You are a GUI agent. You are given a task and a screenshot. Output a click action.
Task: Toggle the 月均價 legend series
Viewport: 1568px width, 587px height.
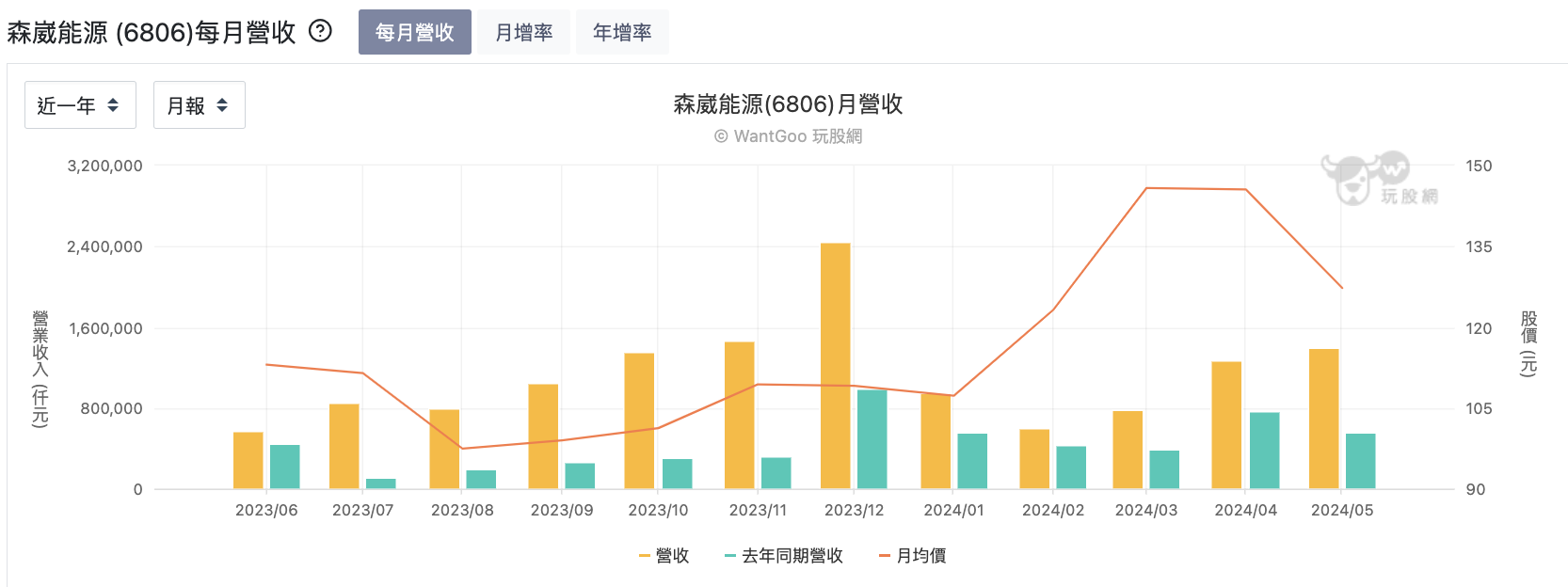(x=912, y=556)
